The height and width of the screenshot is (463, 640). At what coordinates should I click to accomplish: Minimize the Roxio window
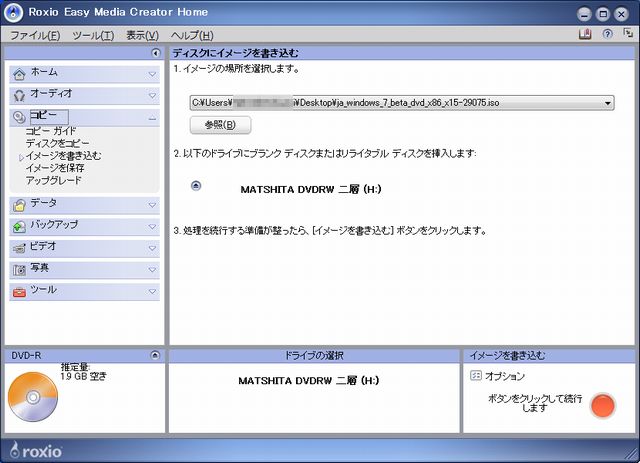[x=584, y=15]
